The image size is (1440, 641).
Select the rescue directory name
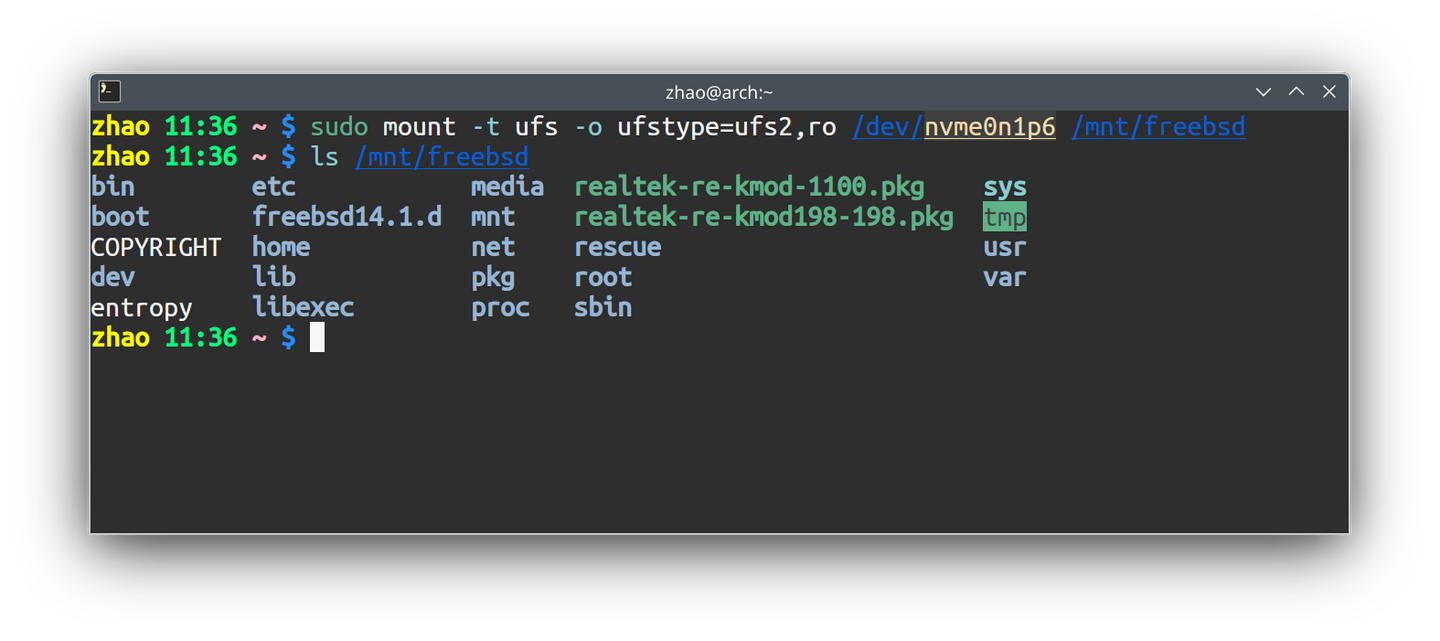click(617, 247)
